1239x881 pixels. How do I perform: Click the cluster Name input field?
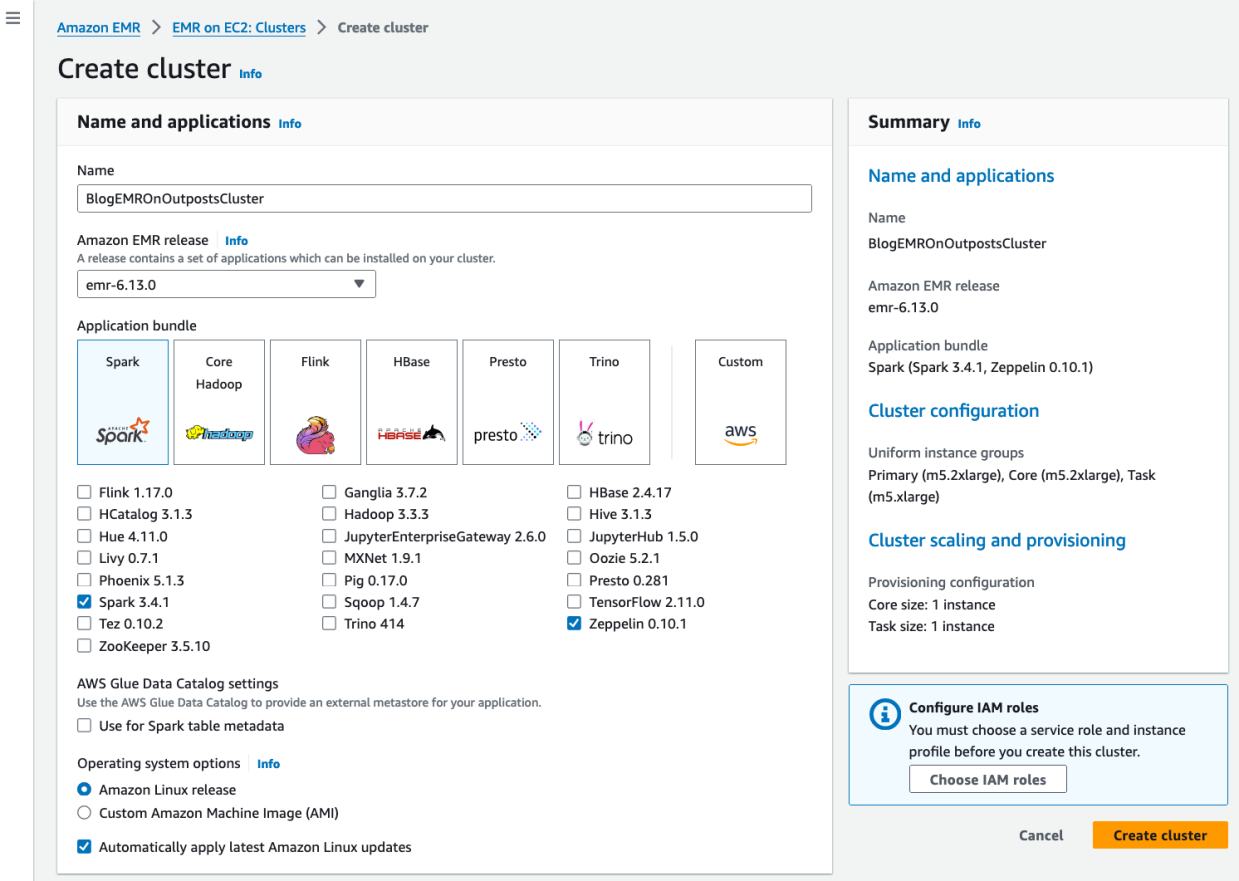(x=444, y=198)
